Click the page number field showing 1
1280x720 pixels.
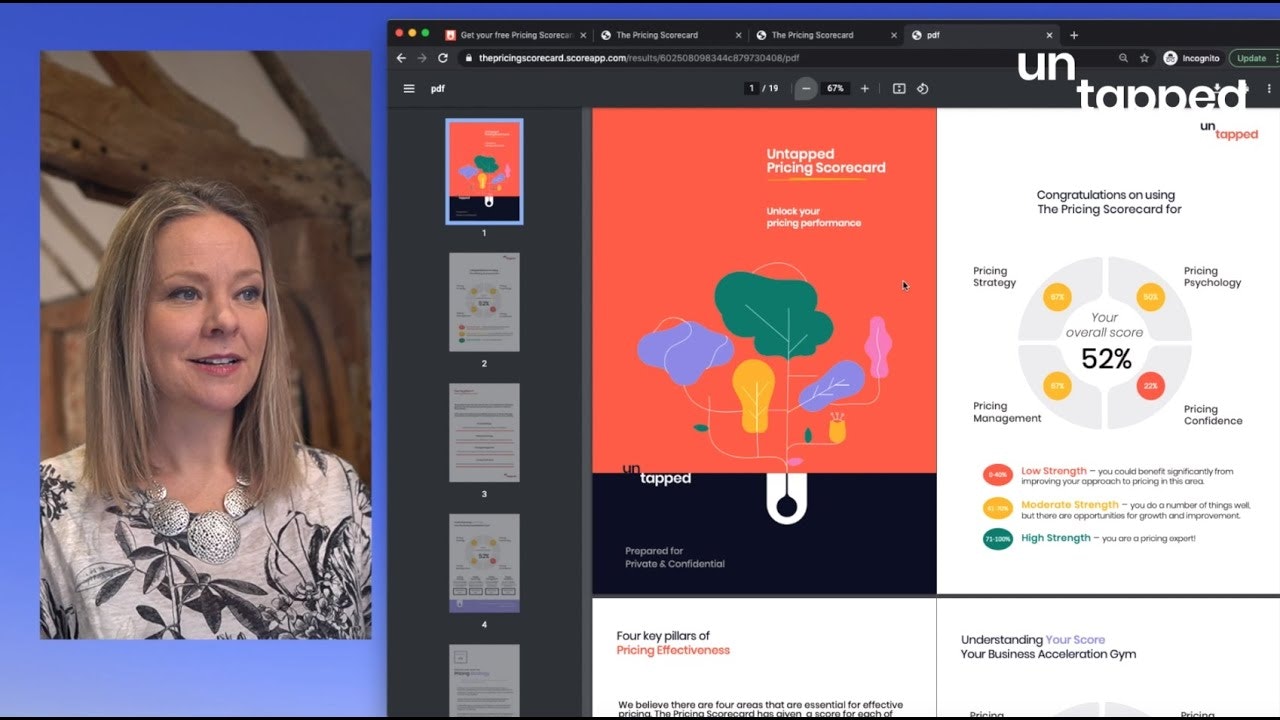pos(751,88)
